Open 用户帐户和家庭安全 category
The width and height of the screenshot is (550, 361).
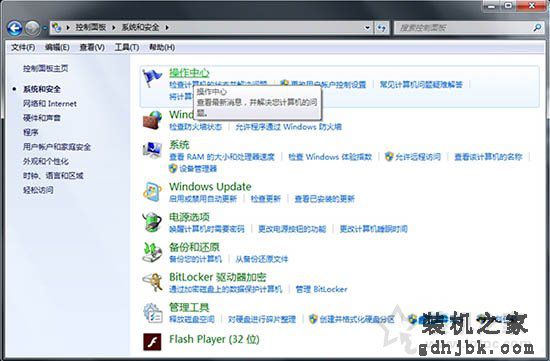pyautogui.click(x=57, y=147)
